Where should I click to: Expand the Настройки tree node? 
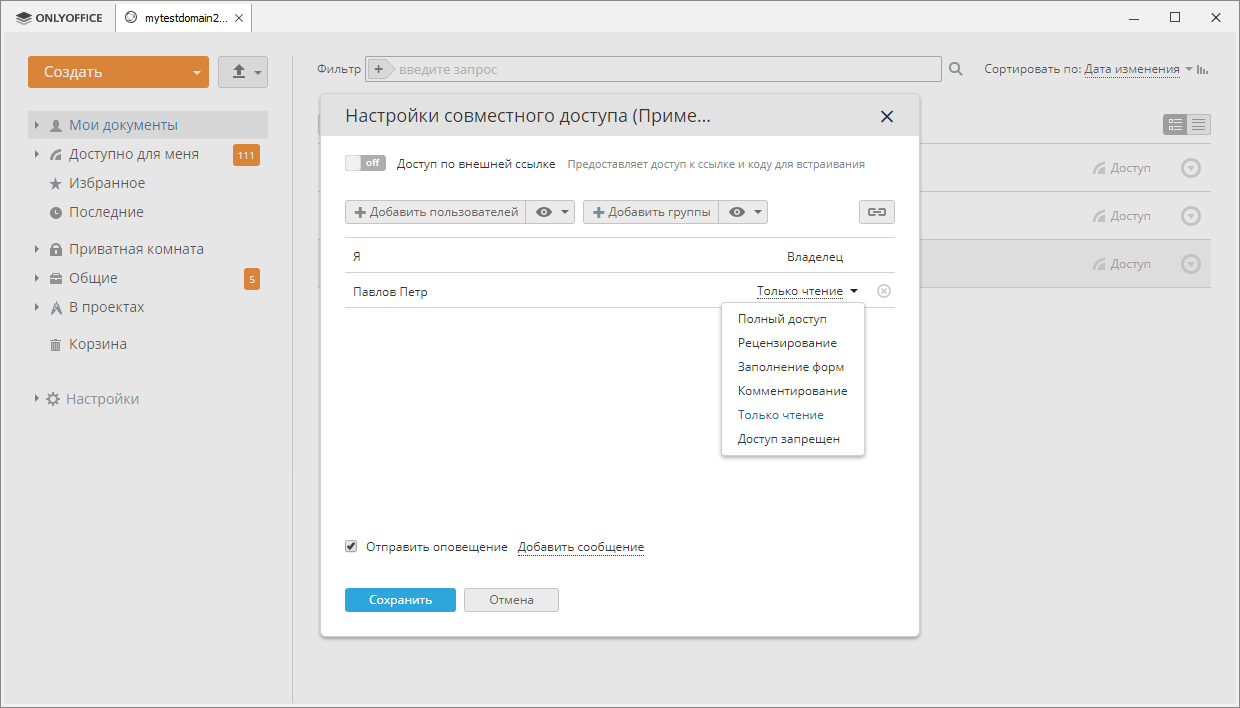[x=37, y=398]
